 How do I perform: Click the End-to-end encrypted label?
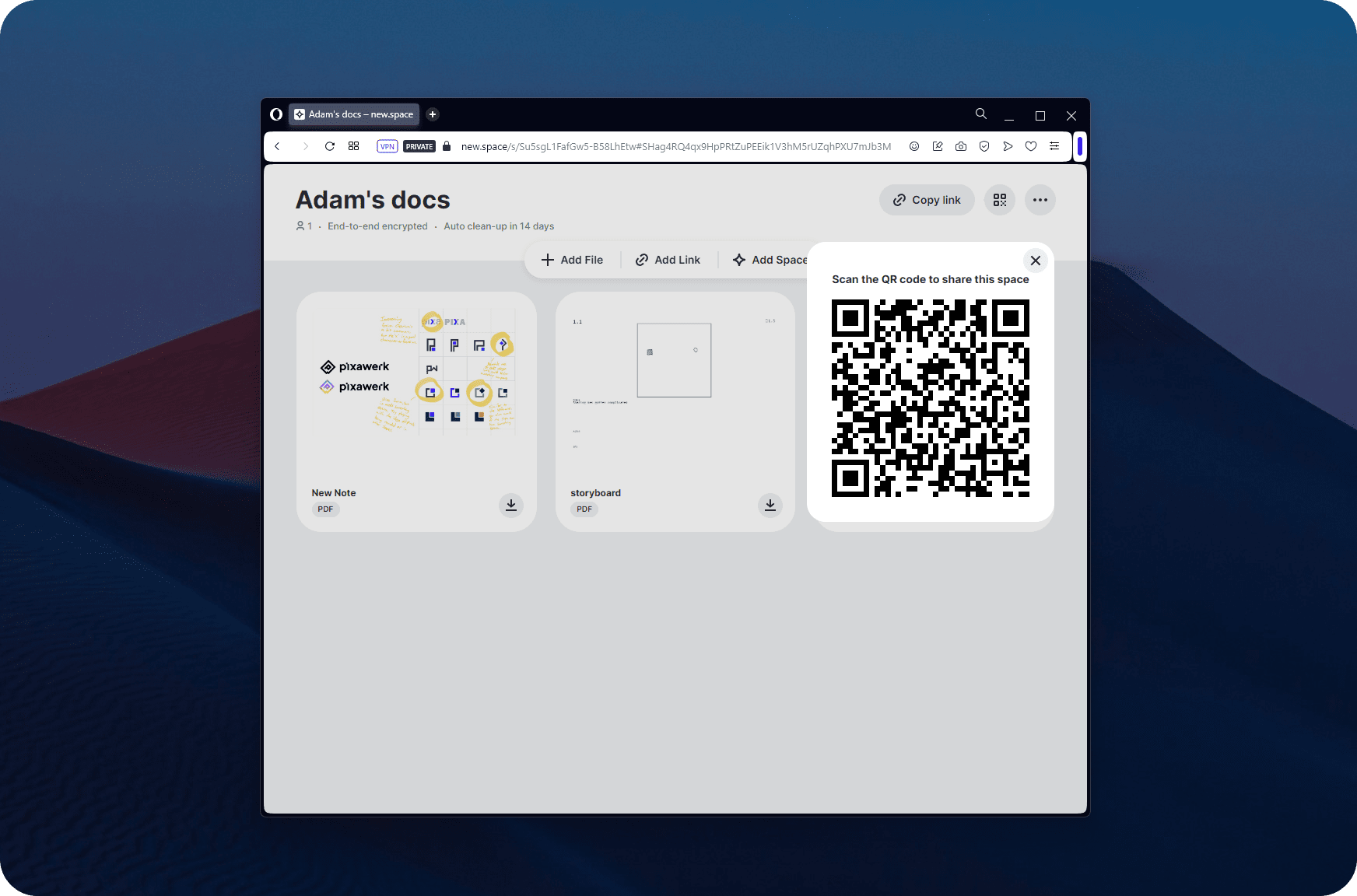pos(377,226)
